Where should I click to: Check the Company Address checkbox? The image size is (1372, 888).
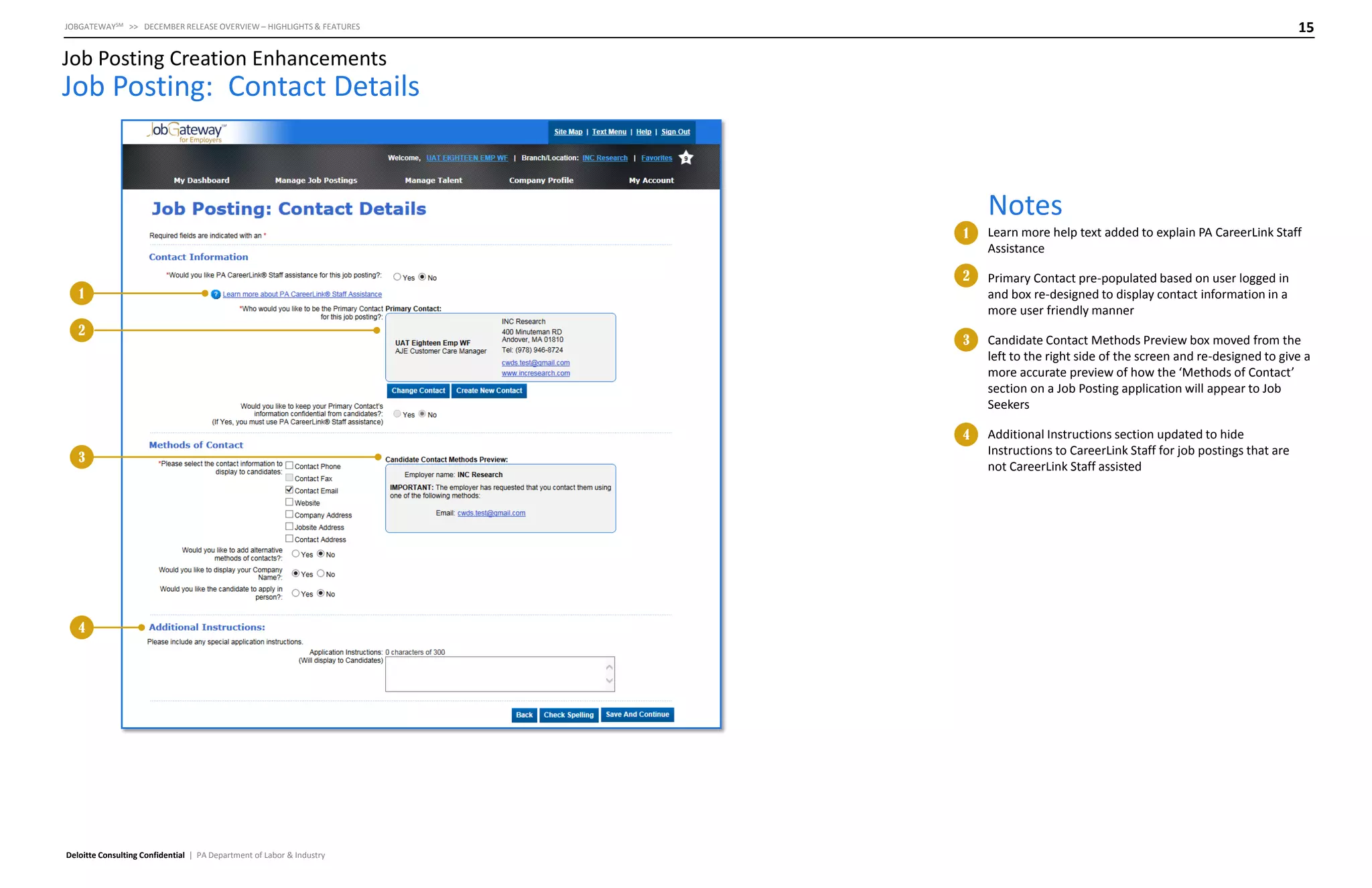[289, 515]
